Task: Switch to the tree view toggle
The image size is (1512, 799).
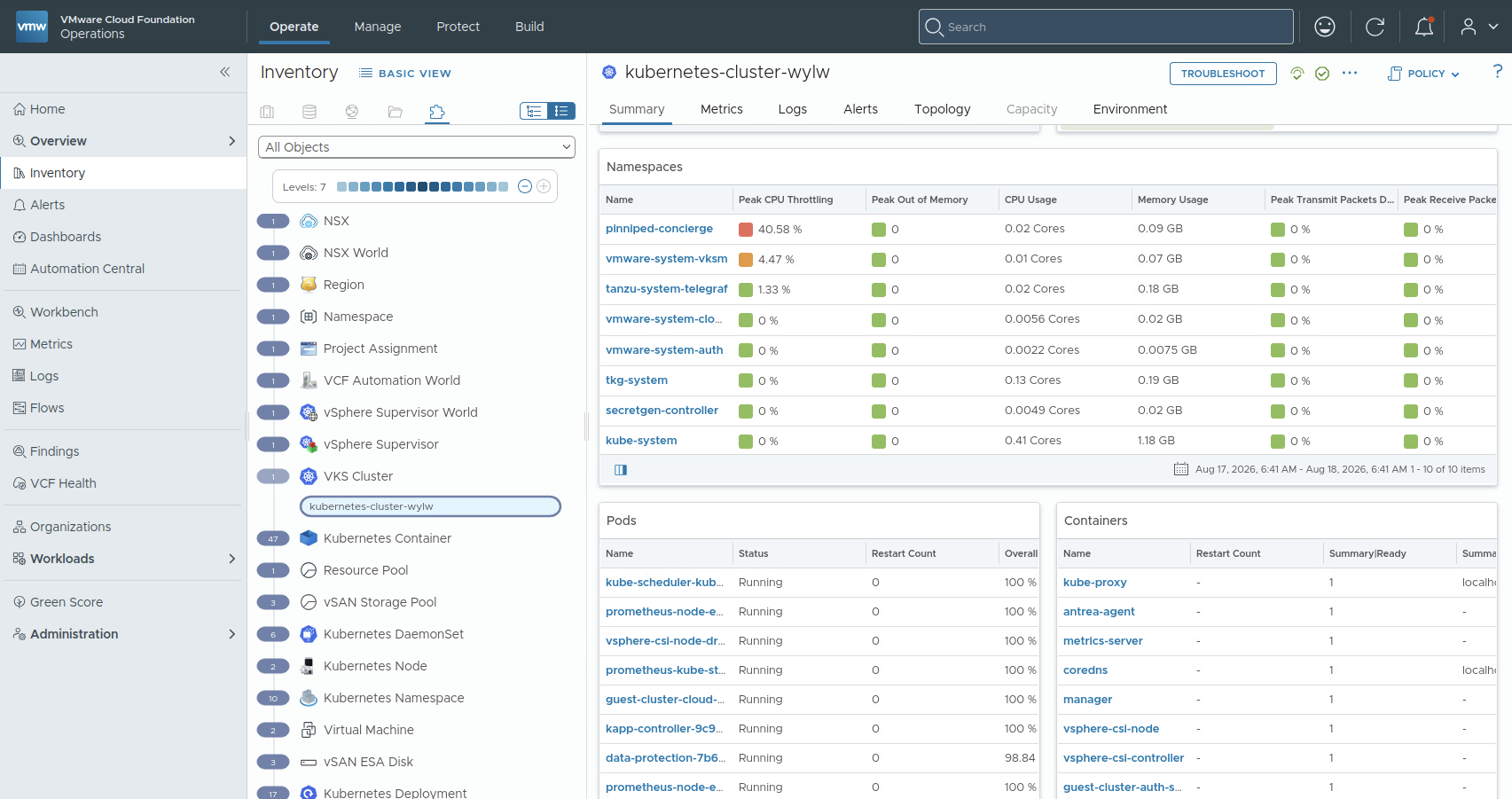Action: (x=534, y=111)
